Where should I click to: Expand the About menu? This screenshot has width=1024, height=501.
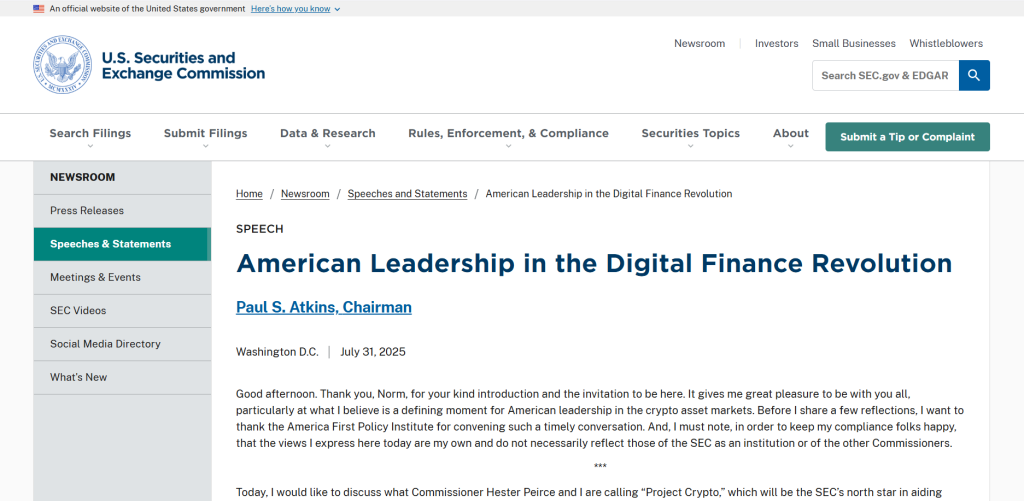click(x=791, y=137)
